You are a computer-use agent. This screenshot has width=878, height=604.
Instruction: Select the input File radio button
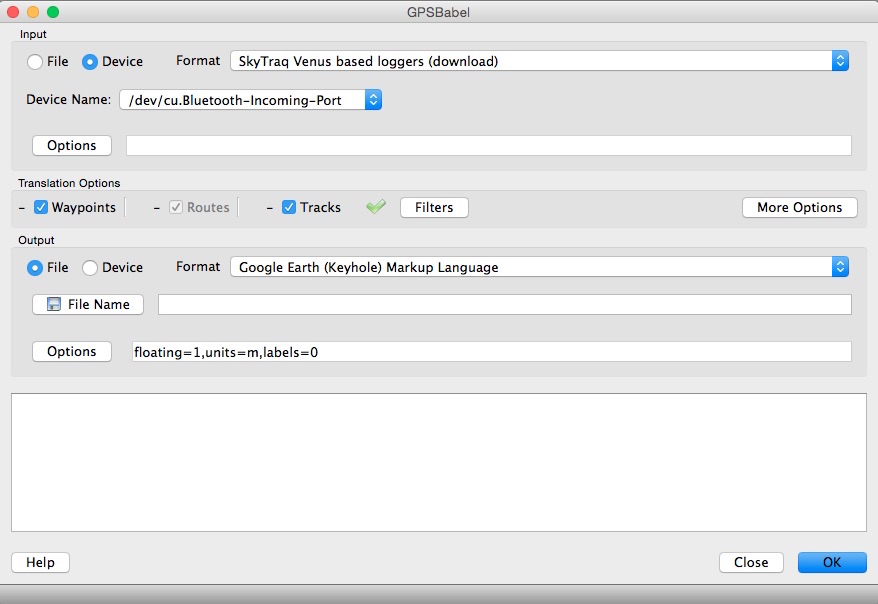pyautogui.click(x=36, y=62)
